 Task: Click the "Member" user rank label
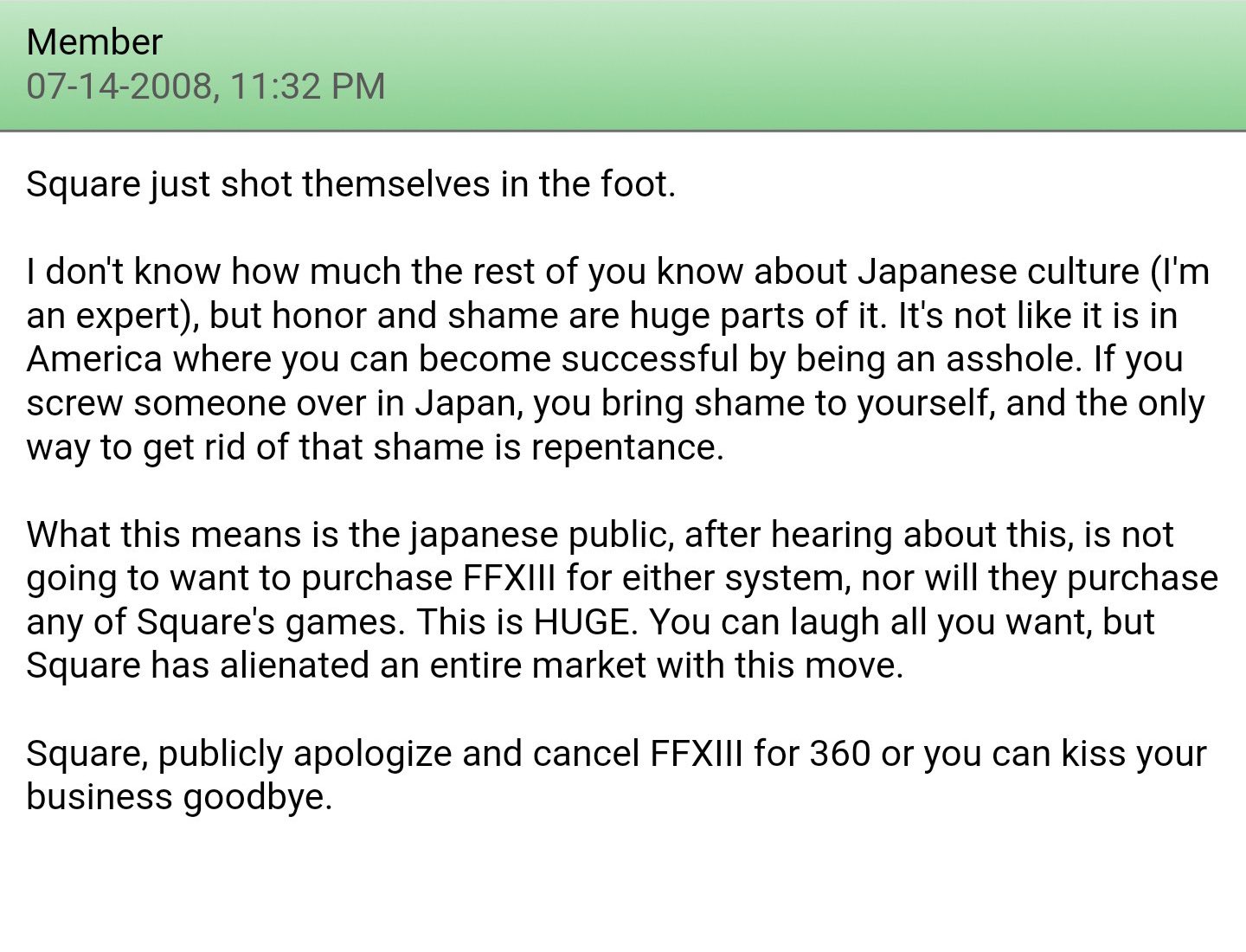(94, 42)
